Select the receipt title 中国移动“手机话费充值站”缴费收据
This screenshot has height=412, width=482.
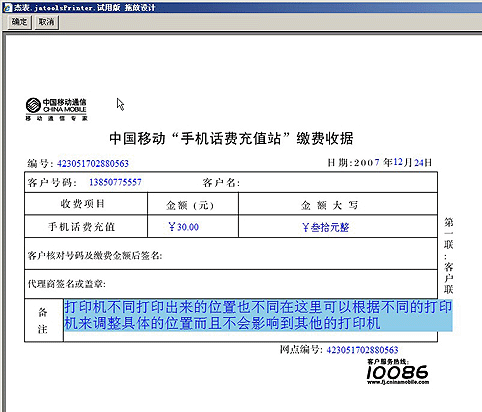231,138
